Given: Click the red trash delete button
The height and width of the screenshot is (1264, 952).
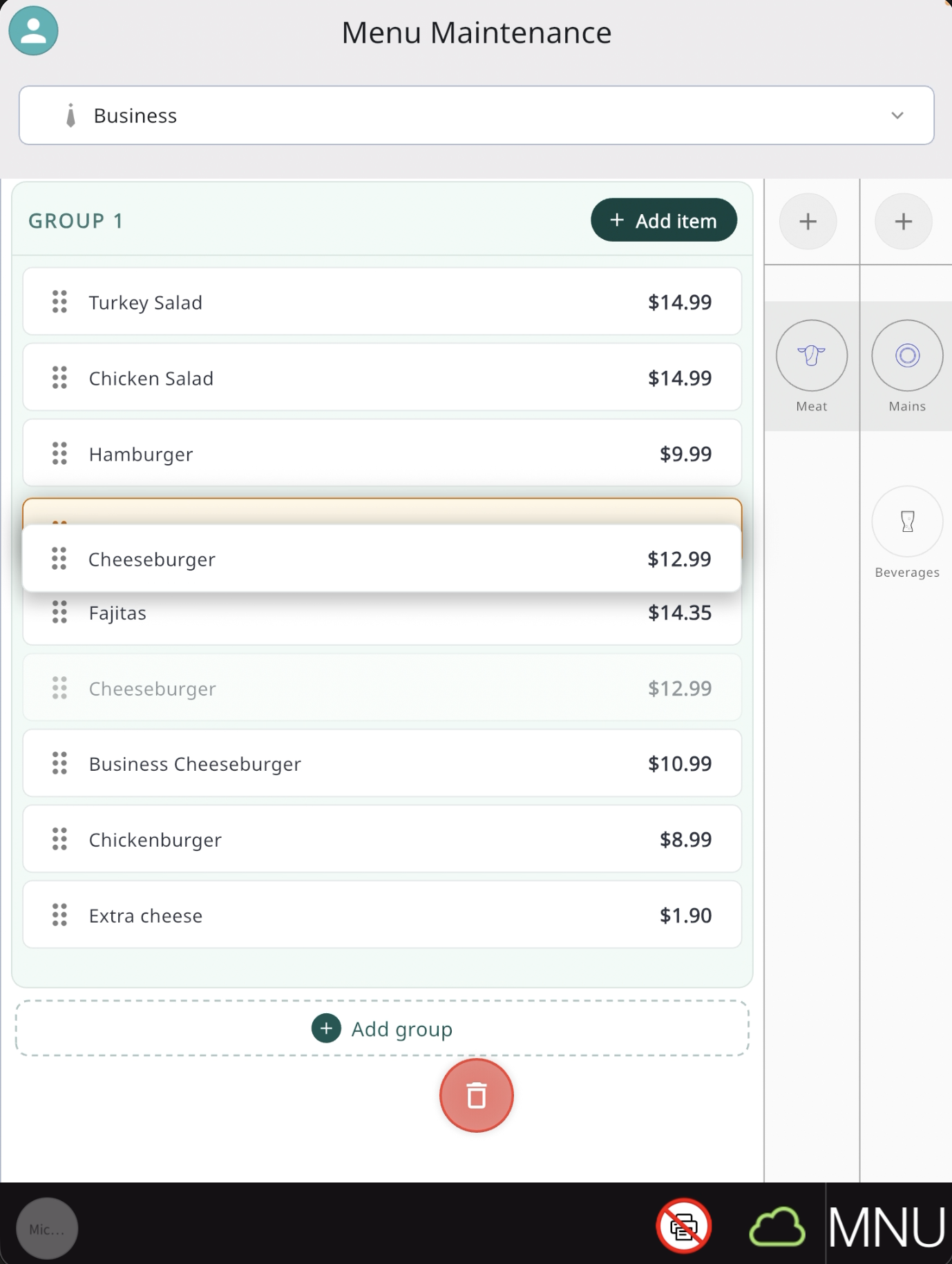Looking at the screenshot, I should tap(477, 1095).
